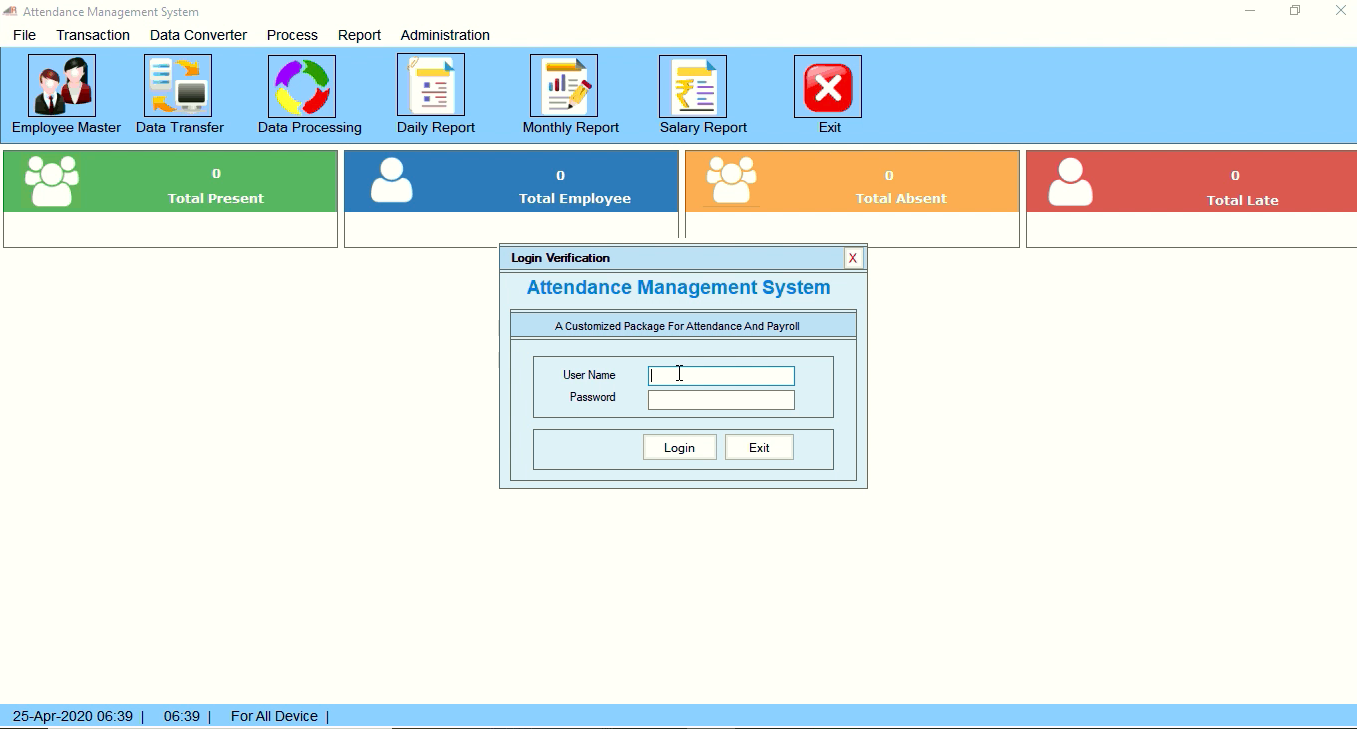Open the File menu
The width and height of the screenshot is (1357, 729).
click(x=24, y=35)
